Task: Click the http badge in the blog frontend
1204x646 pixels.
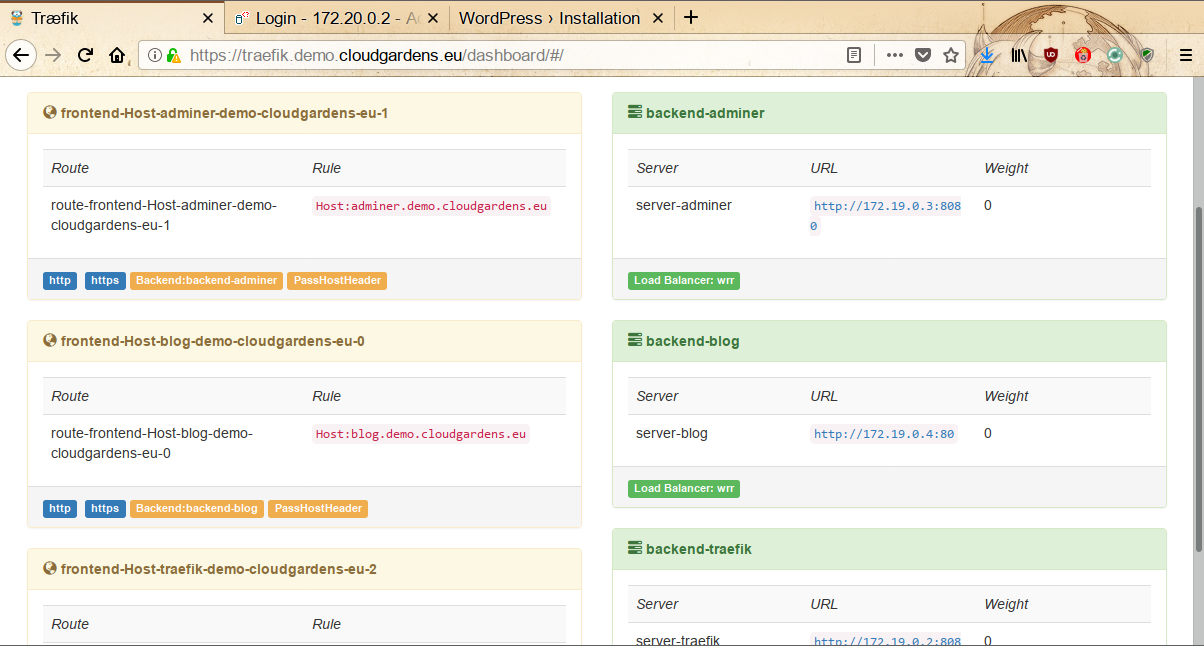Action: pos(60,509)
